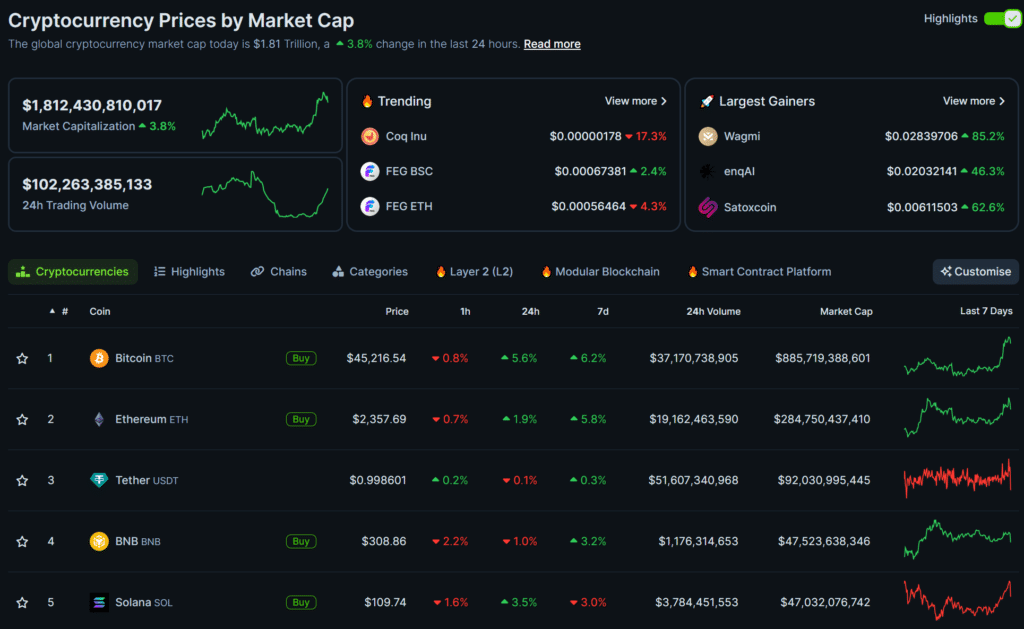Click the Tether coin logo
Viewport: 1024px width, 629px height.
[x=99, y=480]
